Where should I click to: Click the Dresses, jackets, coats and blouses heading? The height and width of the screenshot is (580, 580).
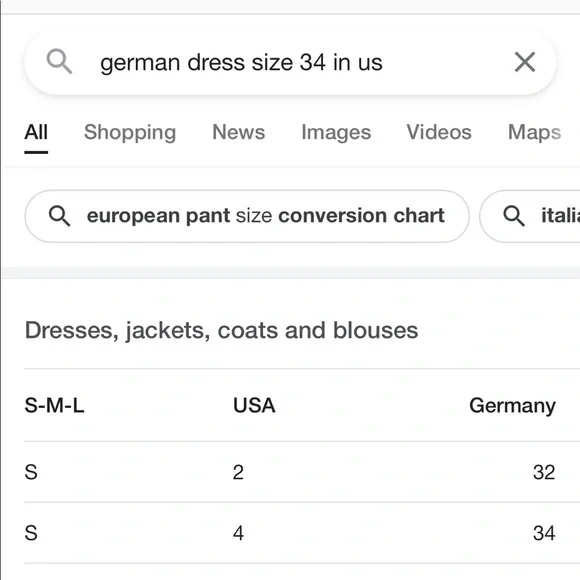click(221, 330)
